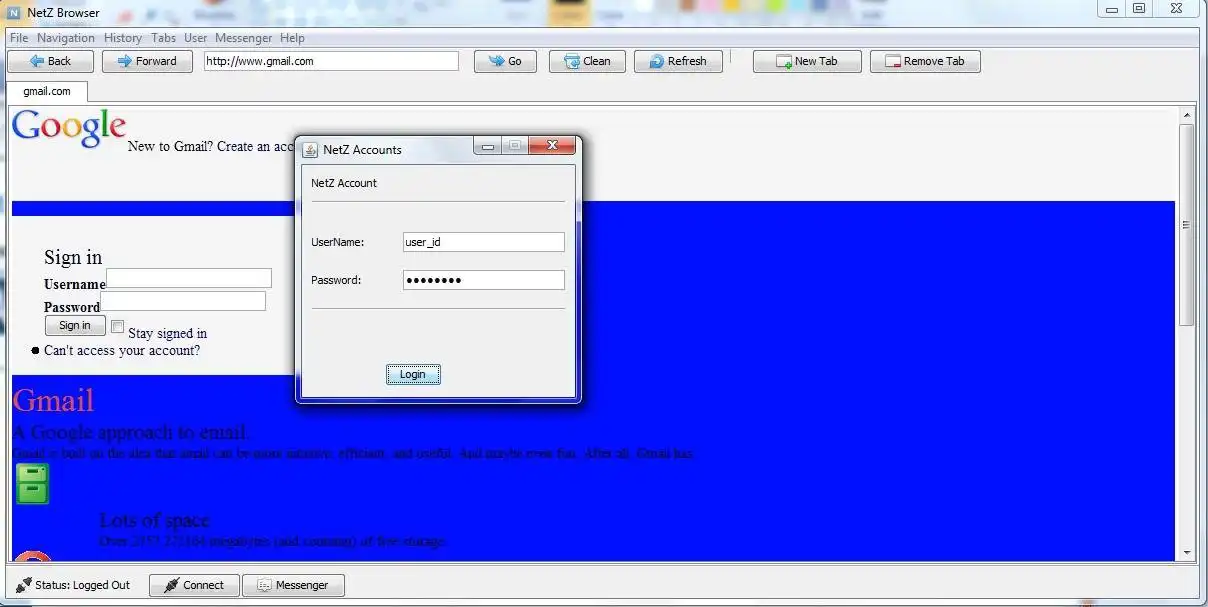Open the Messenger menu
The image size is (1208, 607).
point(243,38)
